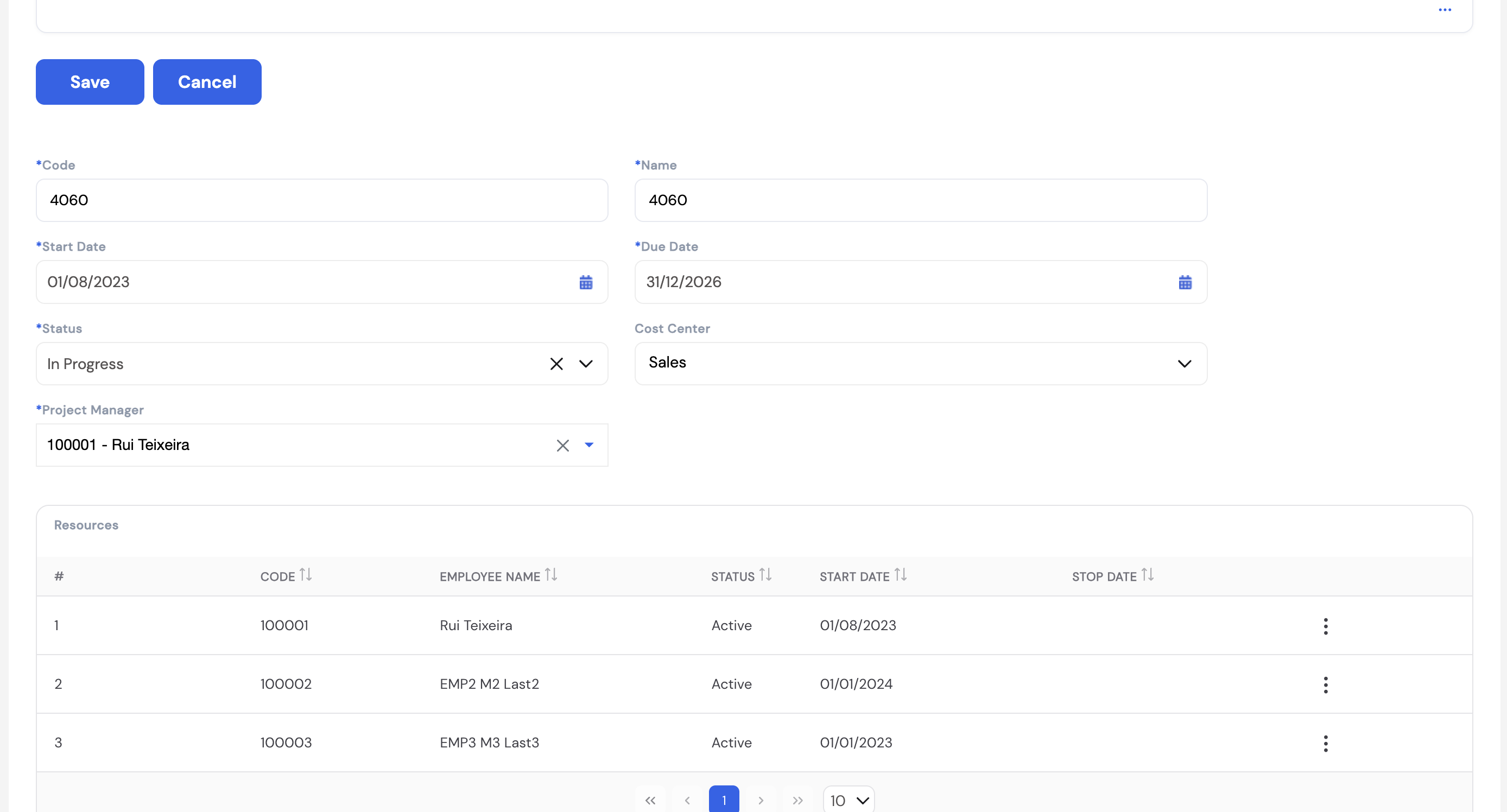Open the Cost Center Sales dropdown
This screenshot has width=1507, height=812.
coord(920,363)
